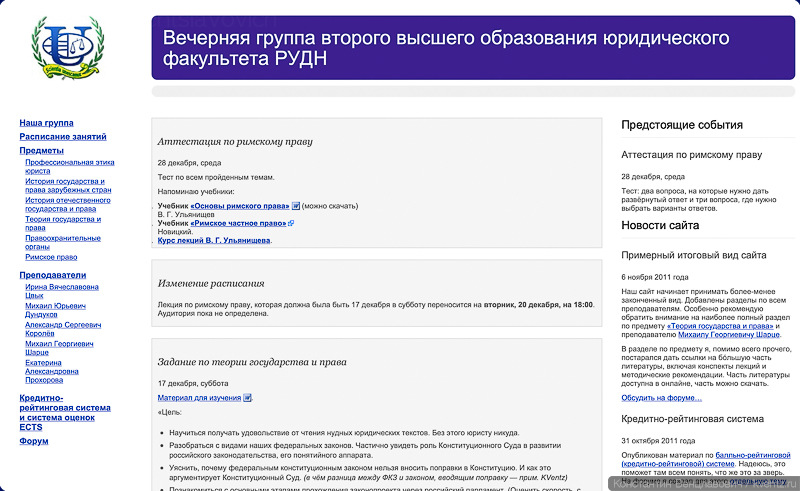
Task: Open the «Преподаватели» section in sidebar
Action: (x=53, y=274)
